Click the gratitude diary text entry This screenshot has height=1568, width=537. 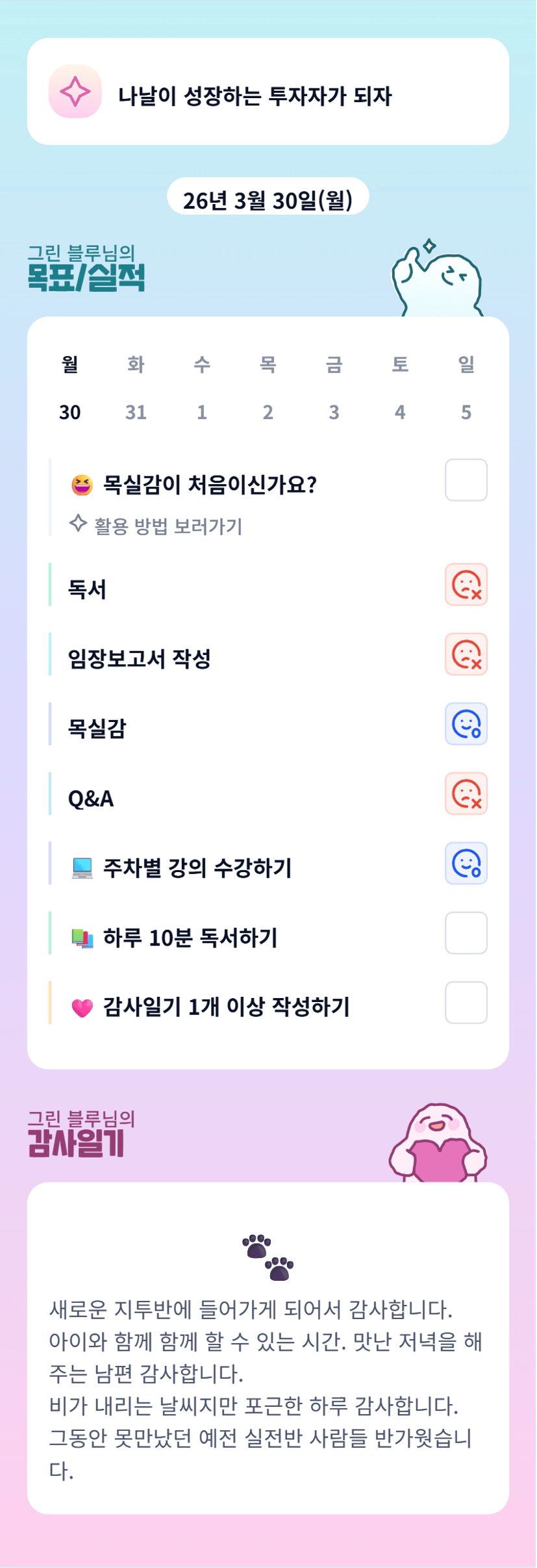coord(266,1389)
